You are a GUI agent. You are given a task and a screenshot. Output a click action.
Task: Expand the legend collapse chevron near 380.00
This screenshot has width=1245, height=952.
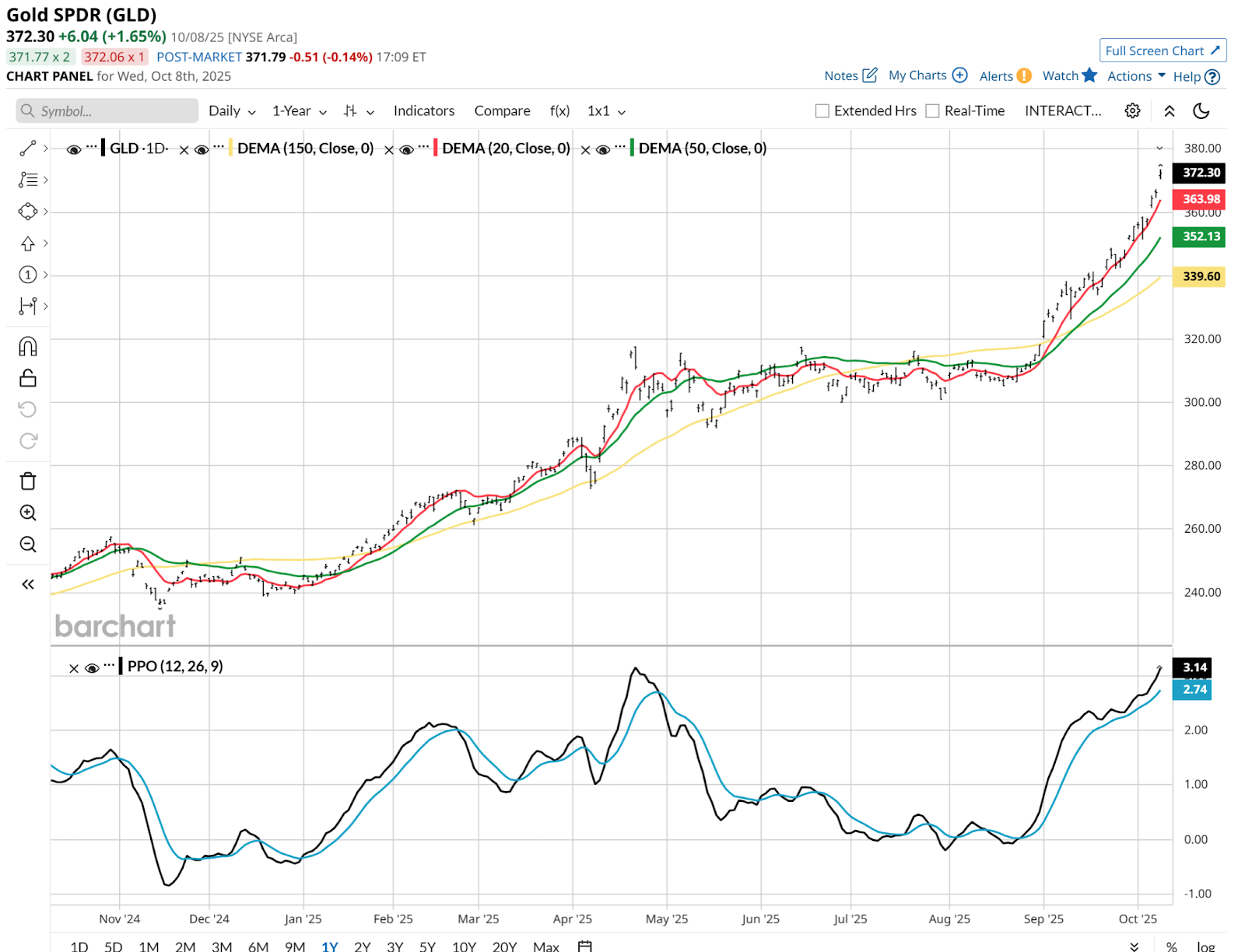(x=1159, y=148)
